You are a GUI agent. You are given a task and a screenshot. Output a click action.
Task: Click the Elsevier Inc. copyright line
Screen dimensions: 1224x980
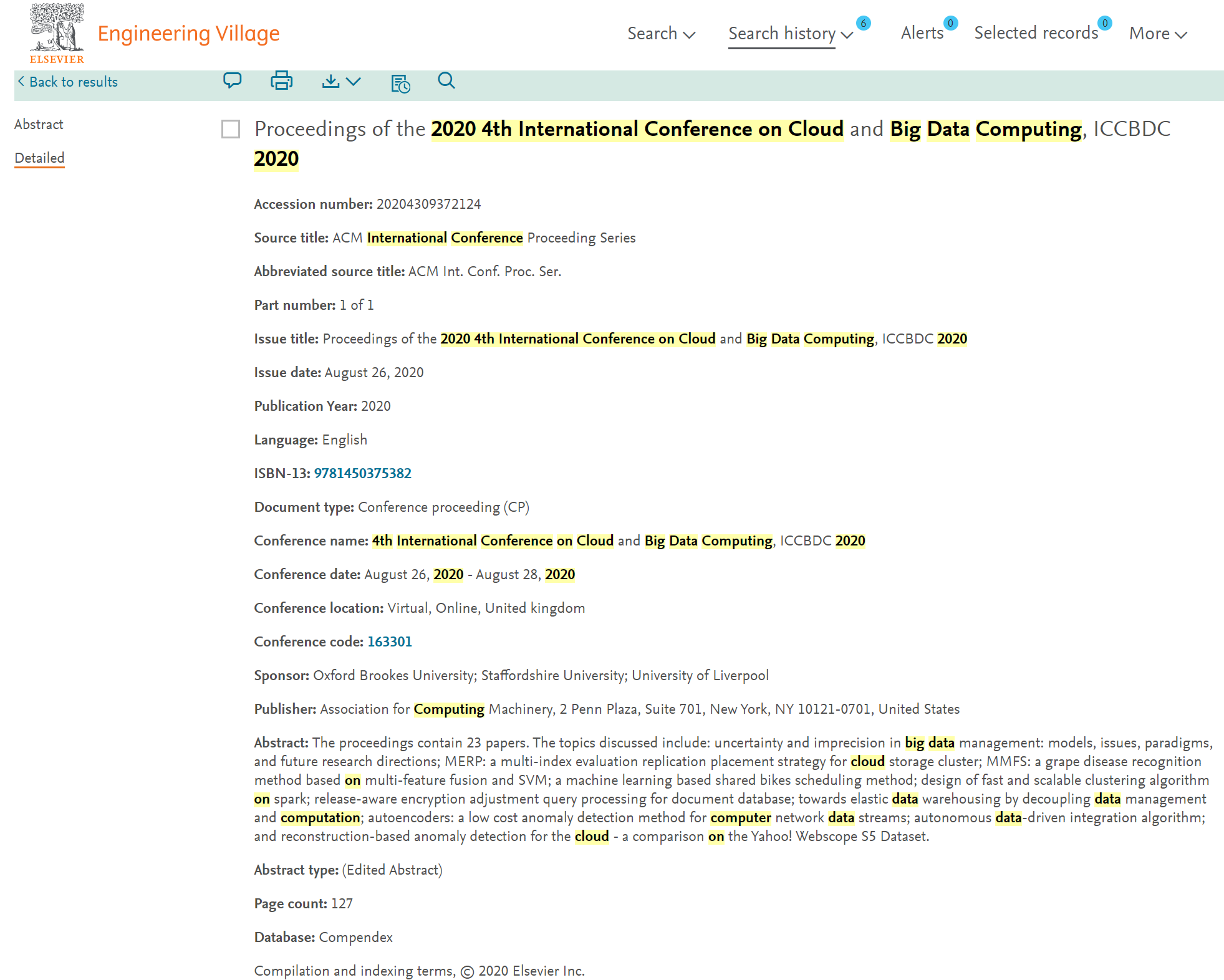click(x=419, y=971)
